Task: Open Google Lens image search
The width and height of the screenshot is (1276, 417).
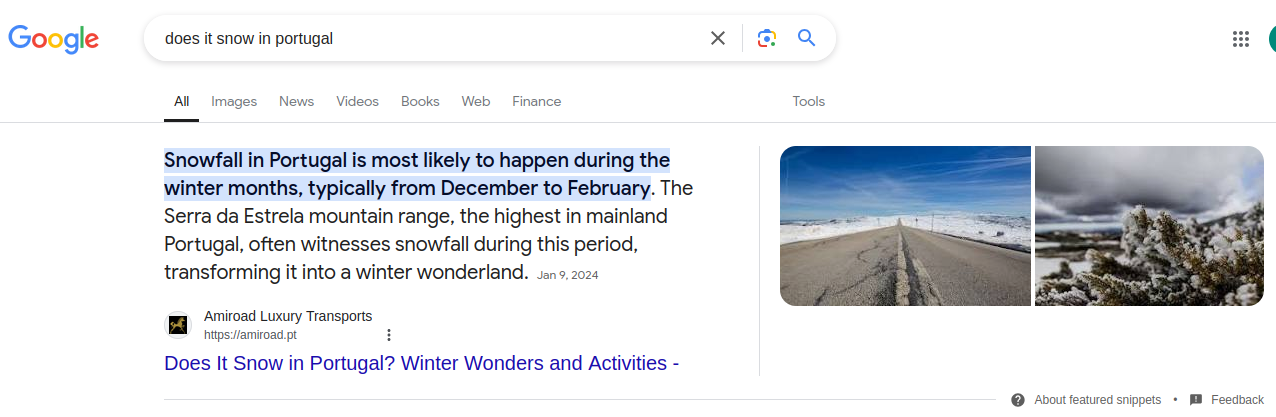Action: click(x=767, y=39)
